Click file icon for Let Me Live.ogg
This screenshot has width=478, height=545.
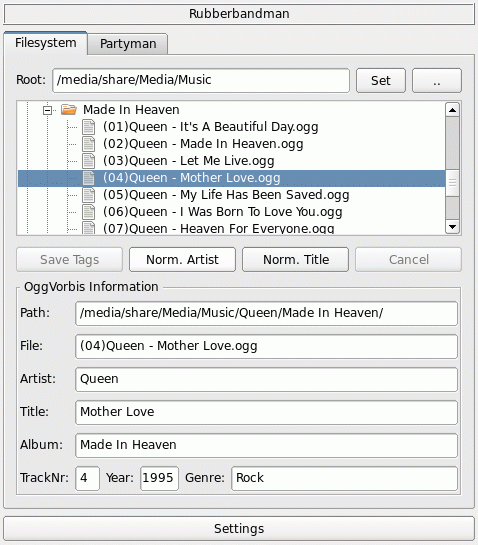(x=88, y=161)
